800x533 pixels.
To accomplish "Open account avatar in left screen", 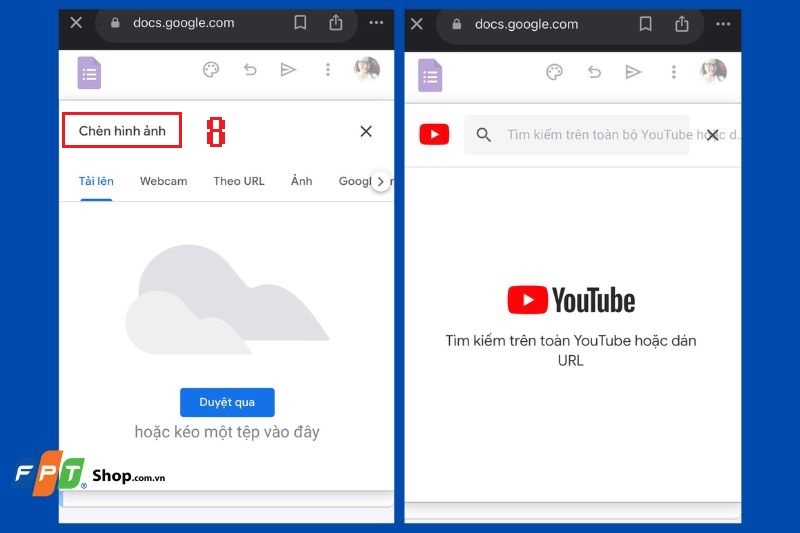I will (367, 69).
